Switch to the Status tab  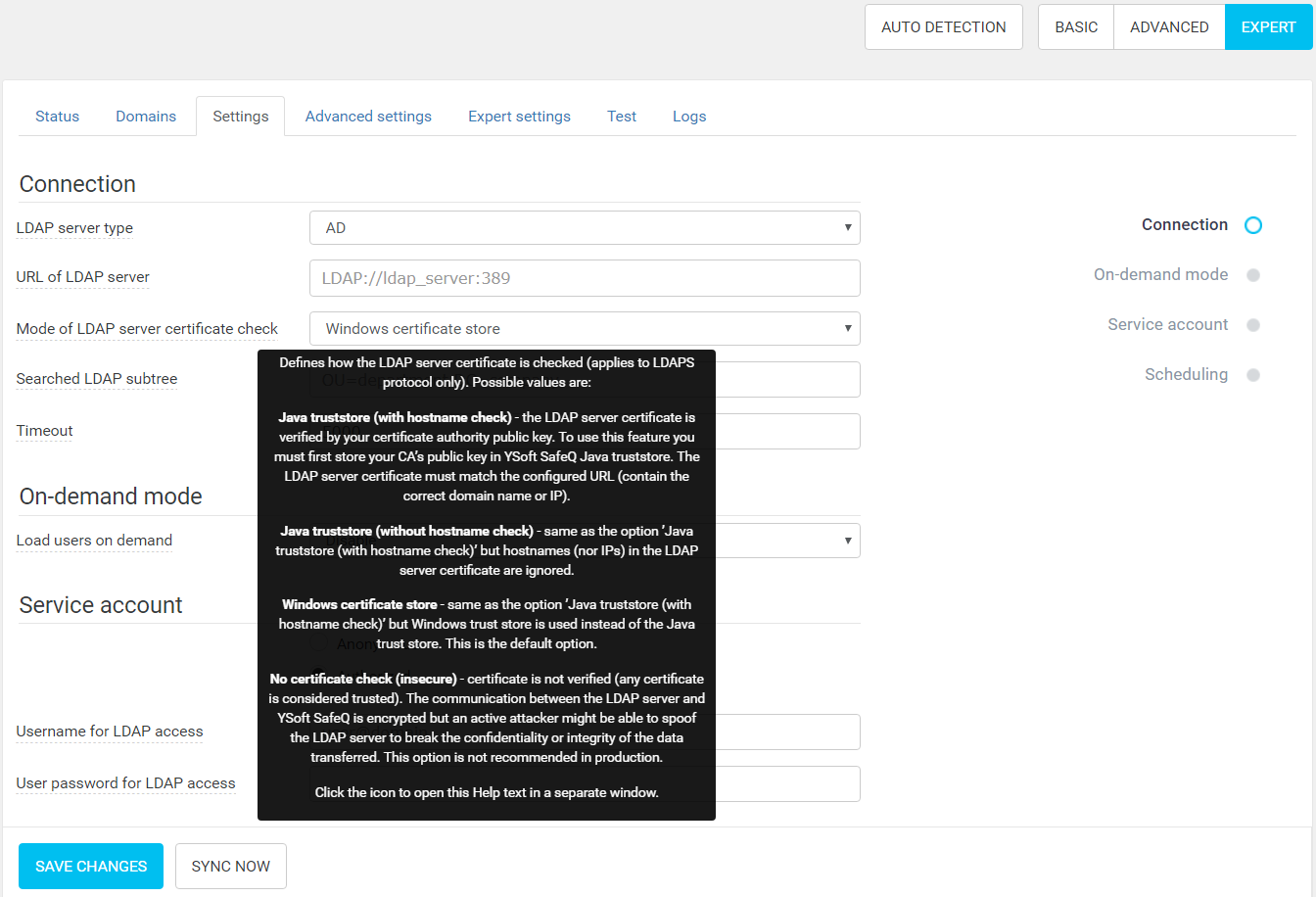57,117
